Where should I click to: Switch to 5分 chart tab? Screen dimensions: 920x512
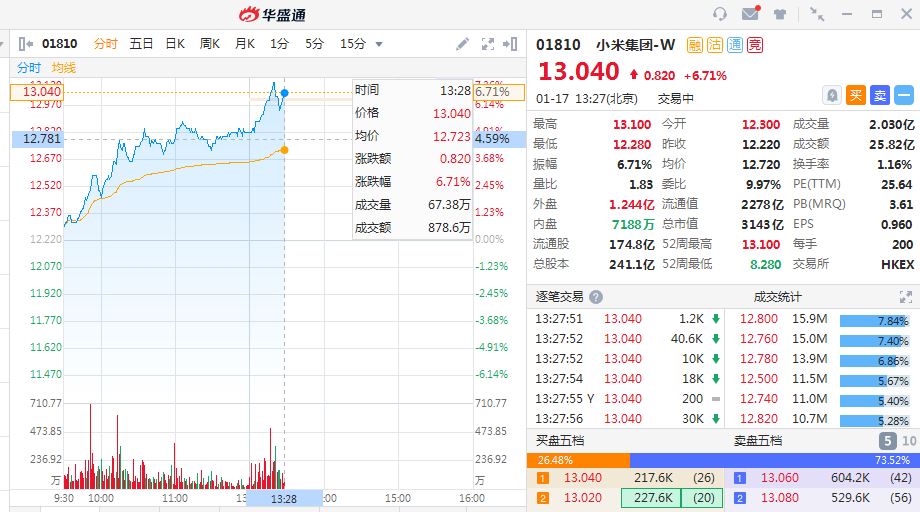click(314, 44)
